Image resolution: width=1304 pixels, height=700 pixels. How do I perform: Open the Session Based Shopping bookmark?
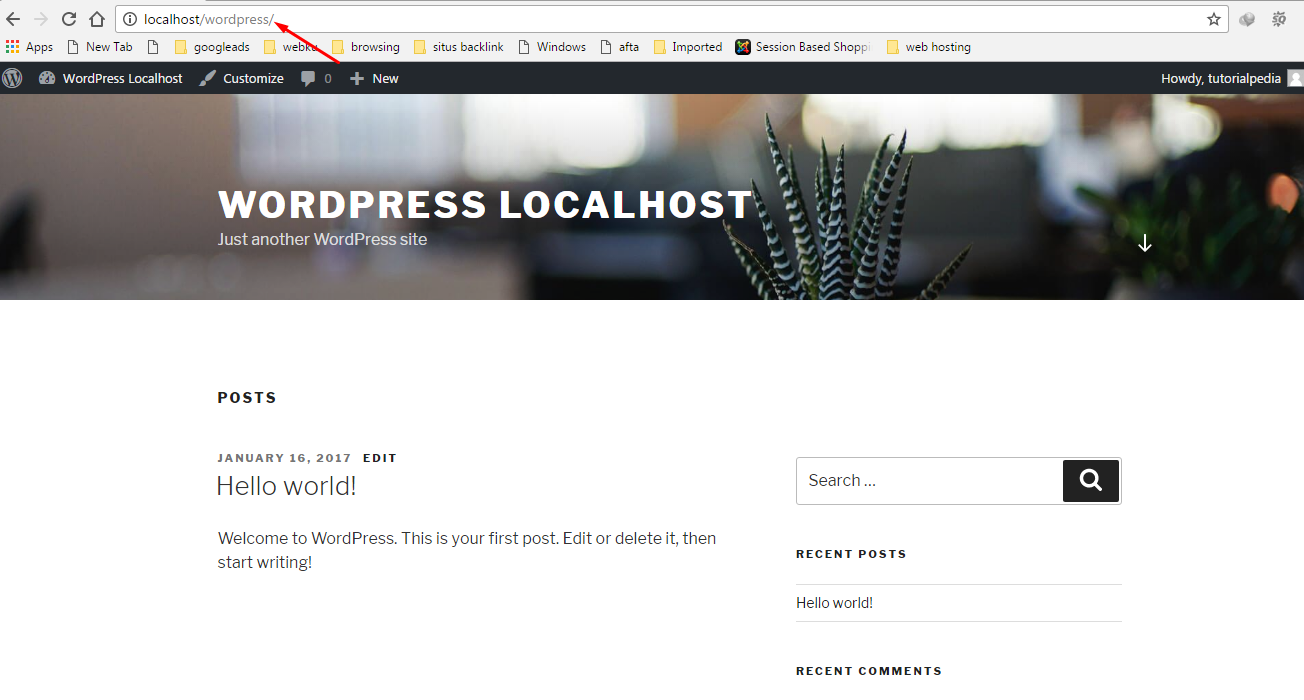coord(803,47)
